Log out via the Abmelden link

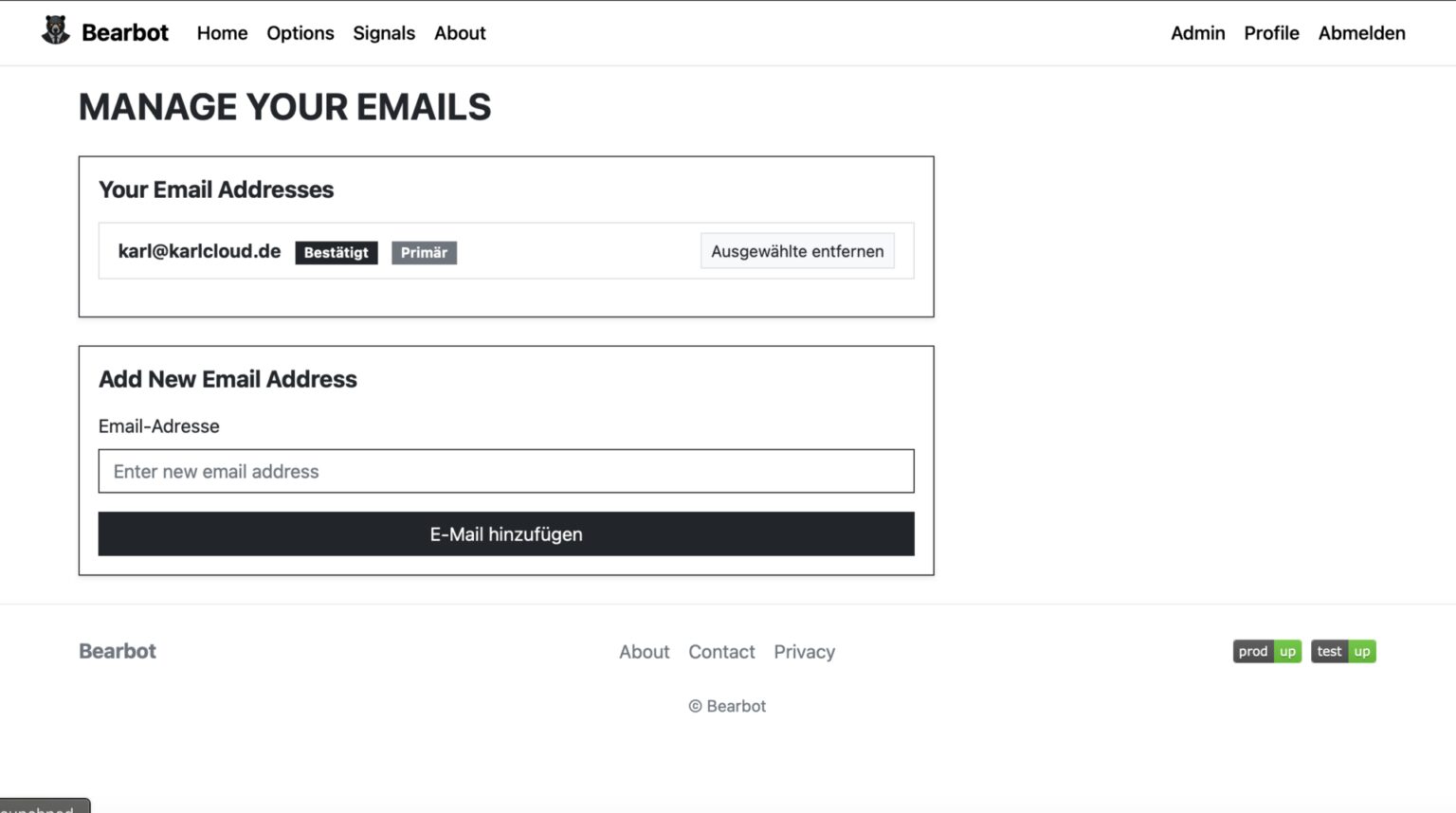click(x=1361, y=33)
